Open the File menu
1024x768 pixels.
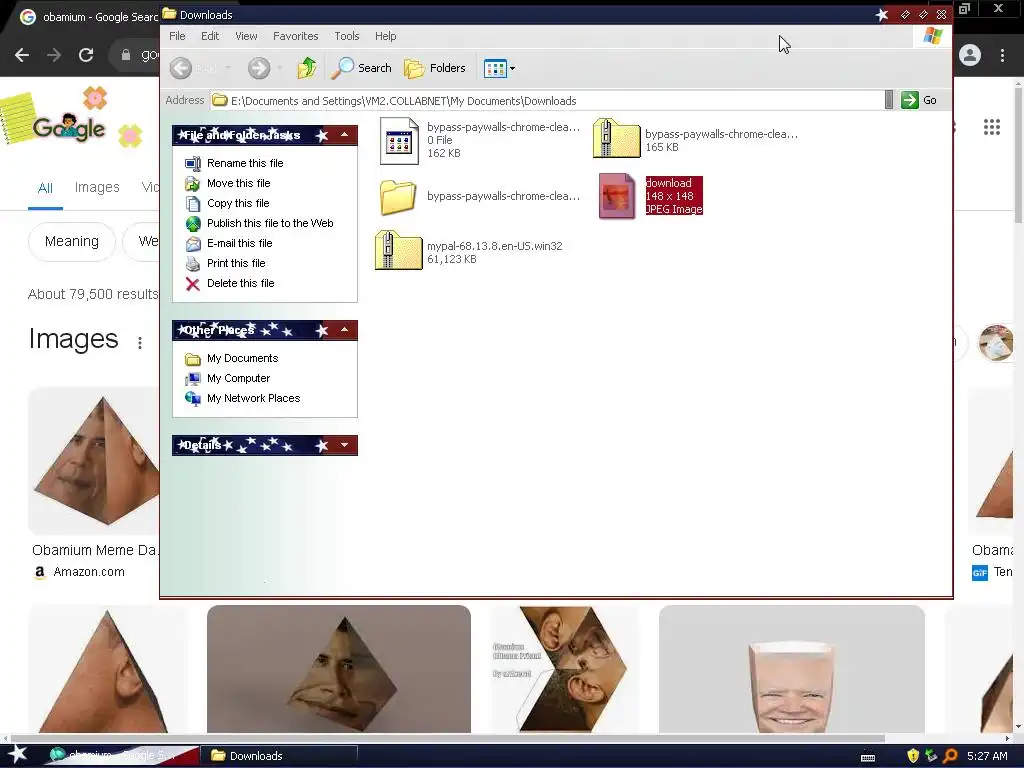177,36
